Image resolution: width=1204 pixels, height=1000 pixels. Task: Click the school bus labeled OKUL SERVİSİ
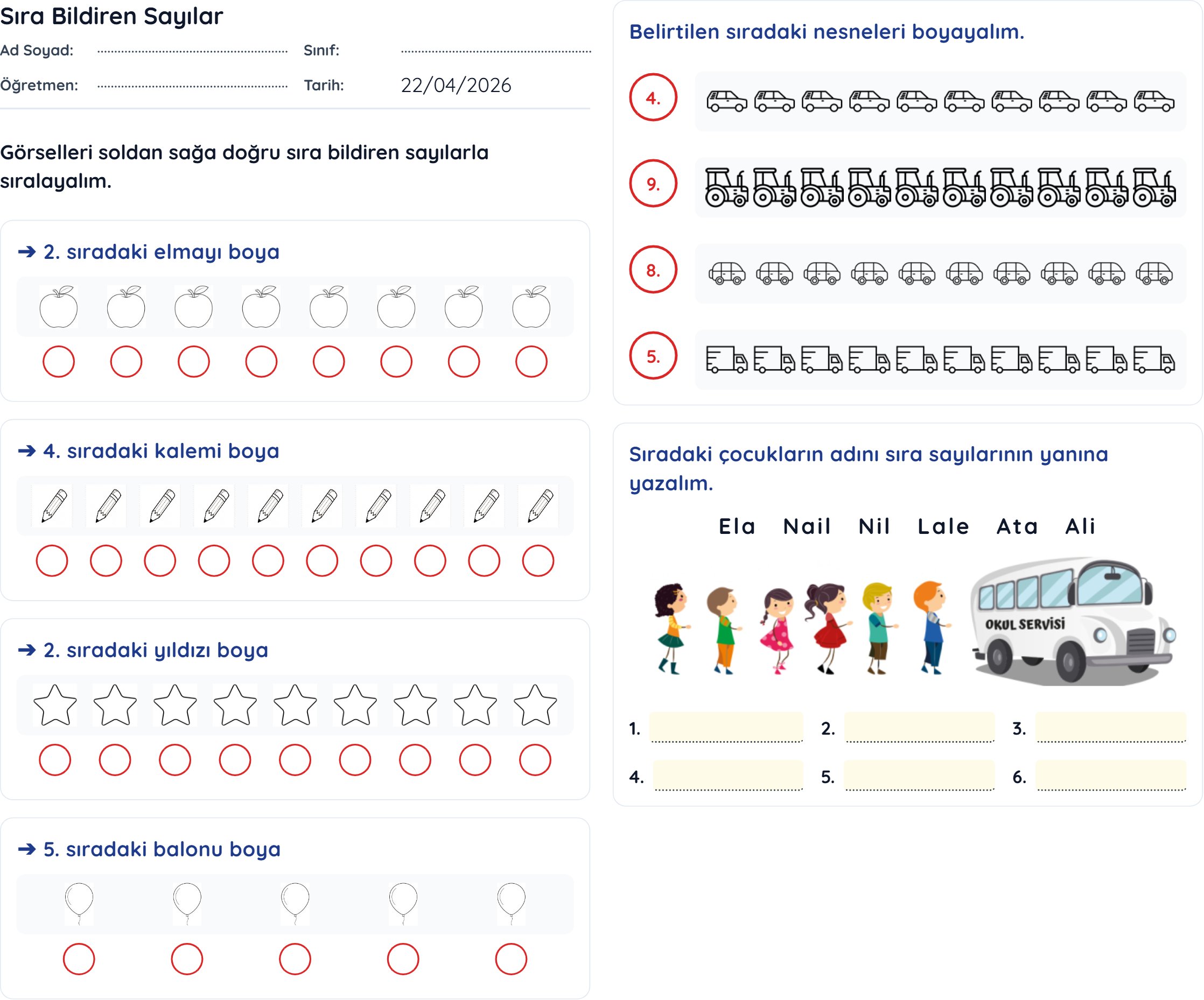(x=1071, y=622)
